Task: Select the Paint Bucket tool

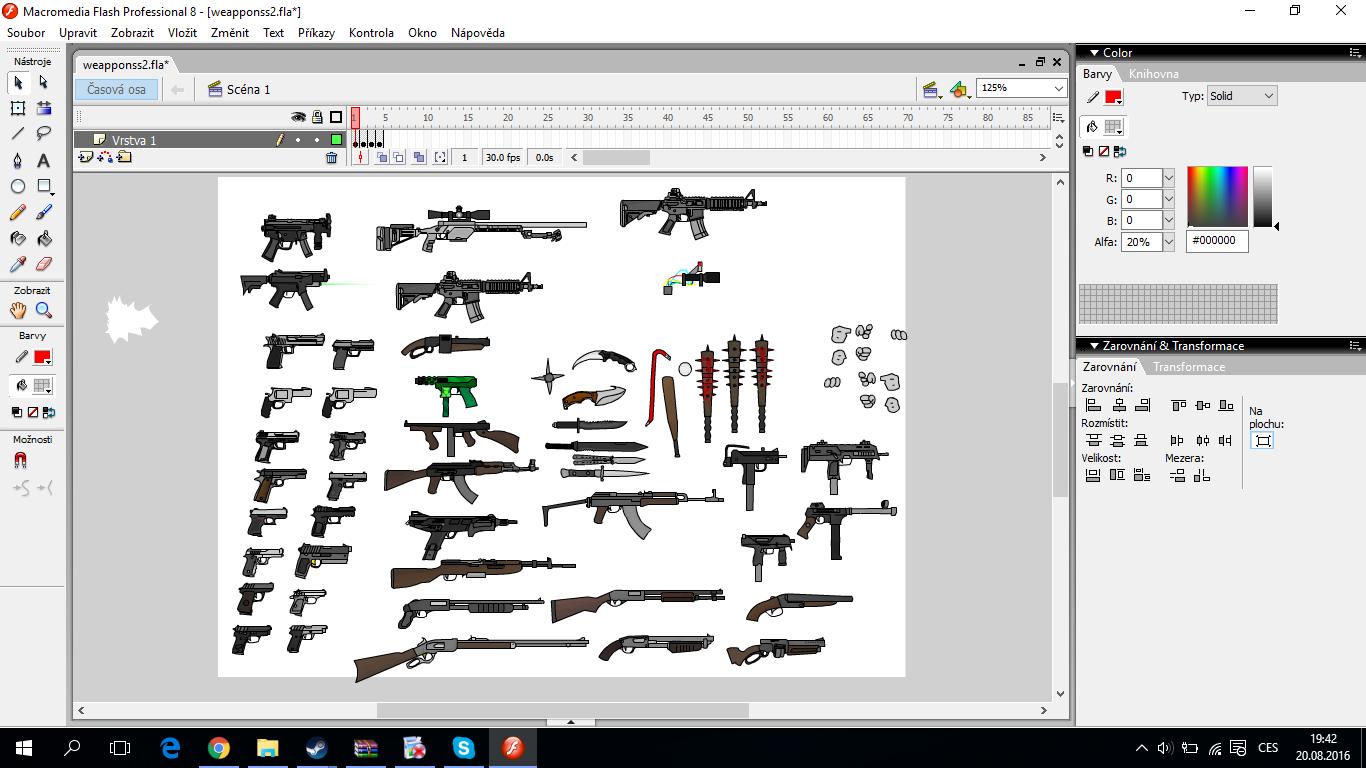Action: tap(44, 238)
